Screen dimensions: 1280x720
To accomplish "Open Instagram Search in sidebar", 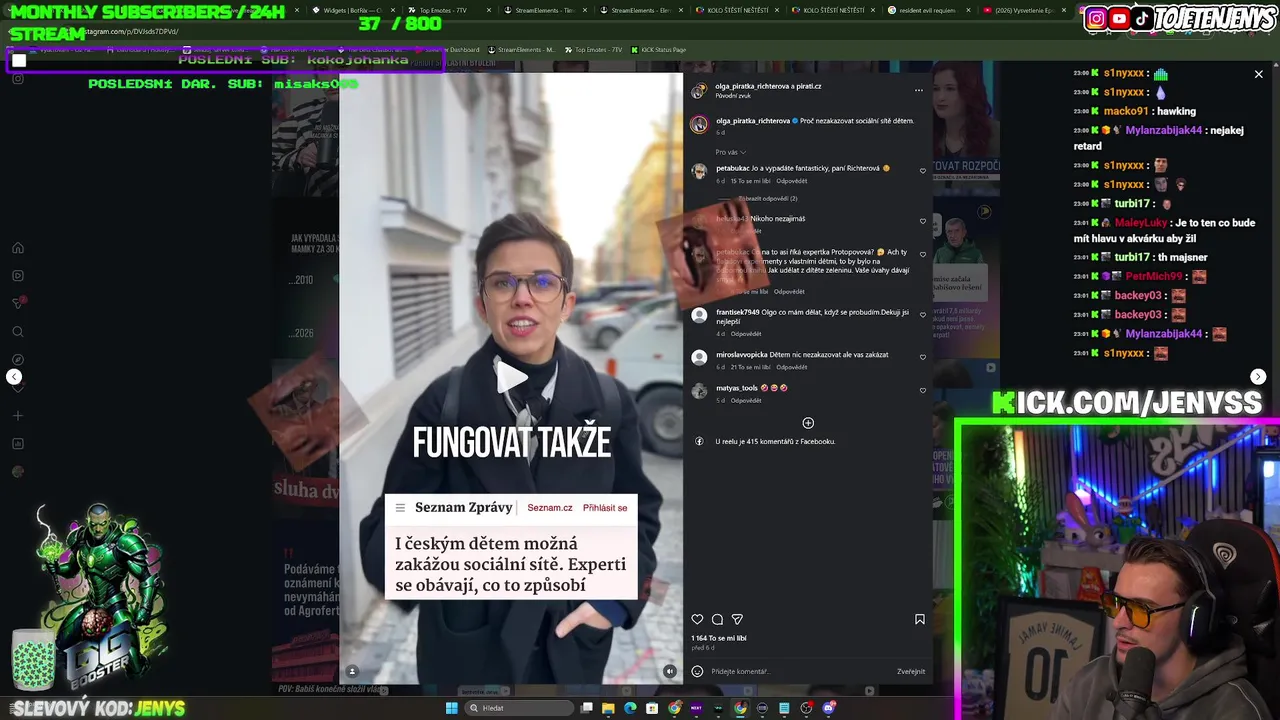I will point(18,332).
